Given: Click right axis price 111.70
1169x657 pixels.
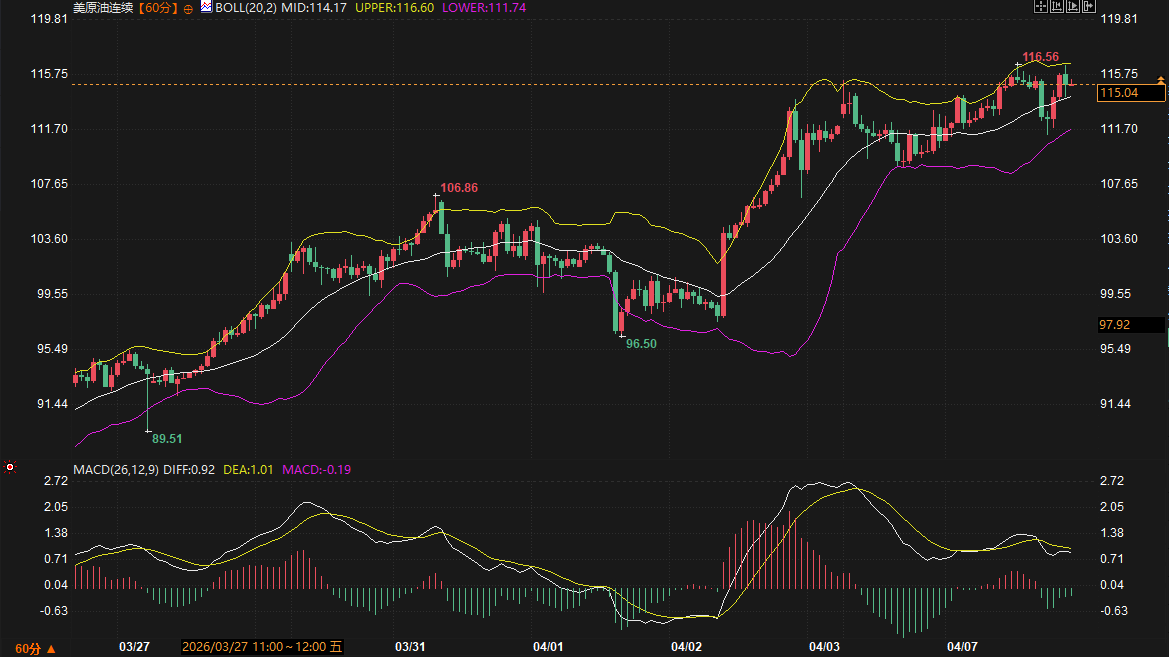Looking at the screenshot, I should pos(1119,129).
